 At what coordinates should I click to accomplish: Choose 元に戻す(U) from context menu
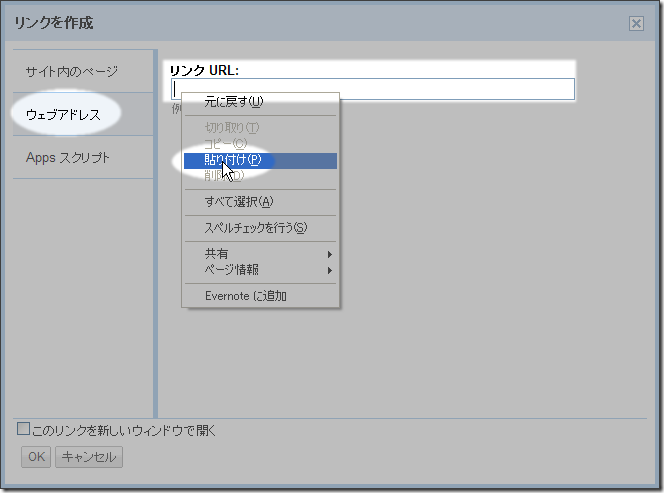(260, 102)
